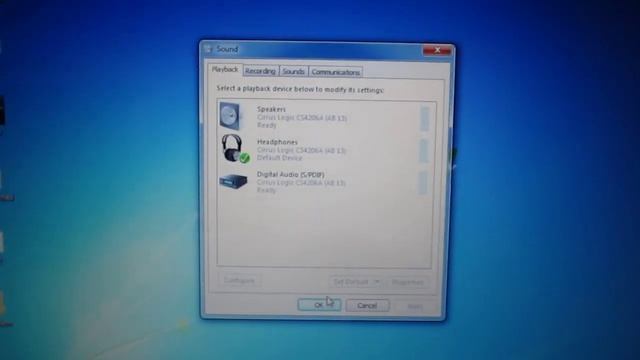Switch to the Playback tab
Viewport: 640px width, 360px height.
click(225, 70)
